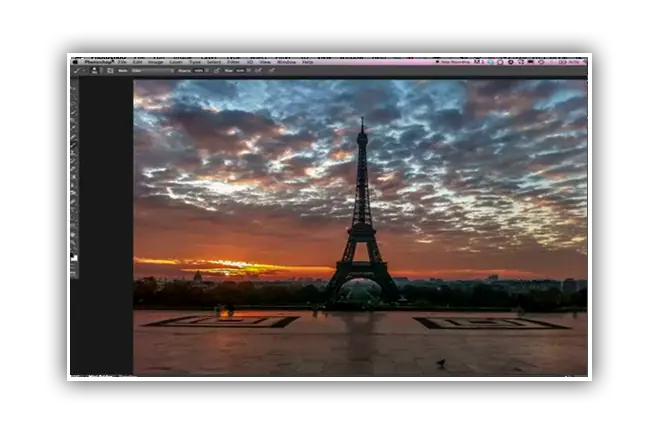Open the Filter menu
Image resolution: width=656 pixels, height=434 pixels.
tap(231, 61)
